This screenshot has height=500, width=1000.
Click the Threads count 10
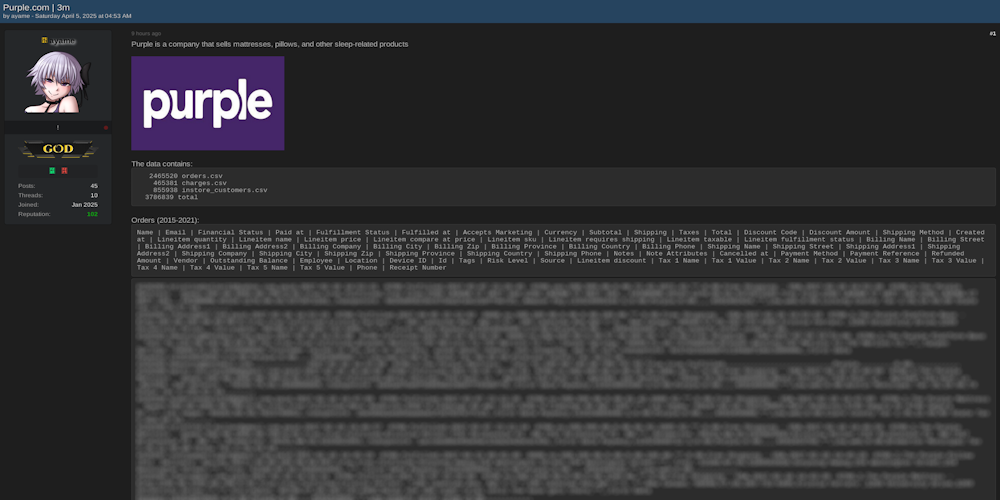tap(94, 195)
